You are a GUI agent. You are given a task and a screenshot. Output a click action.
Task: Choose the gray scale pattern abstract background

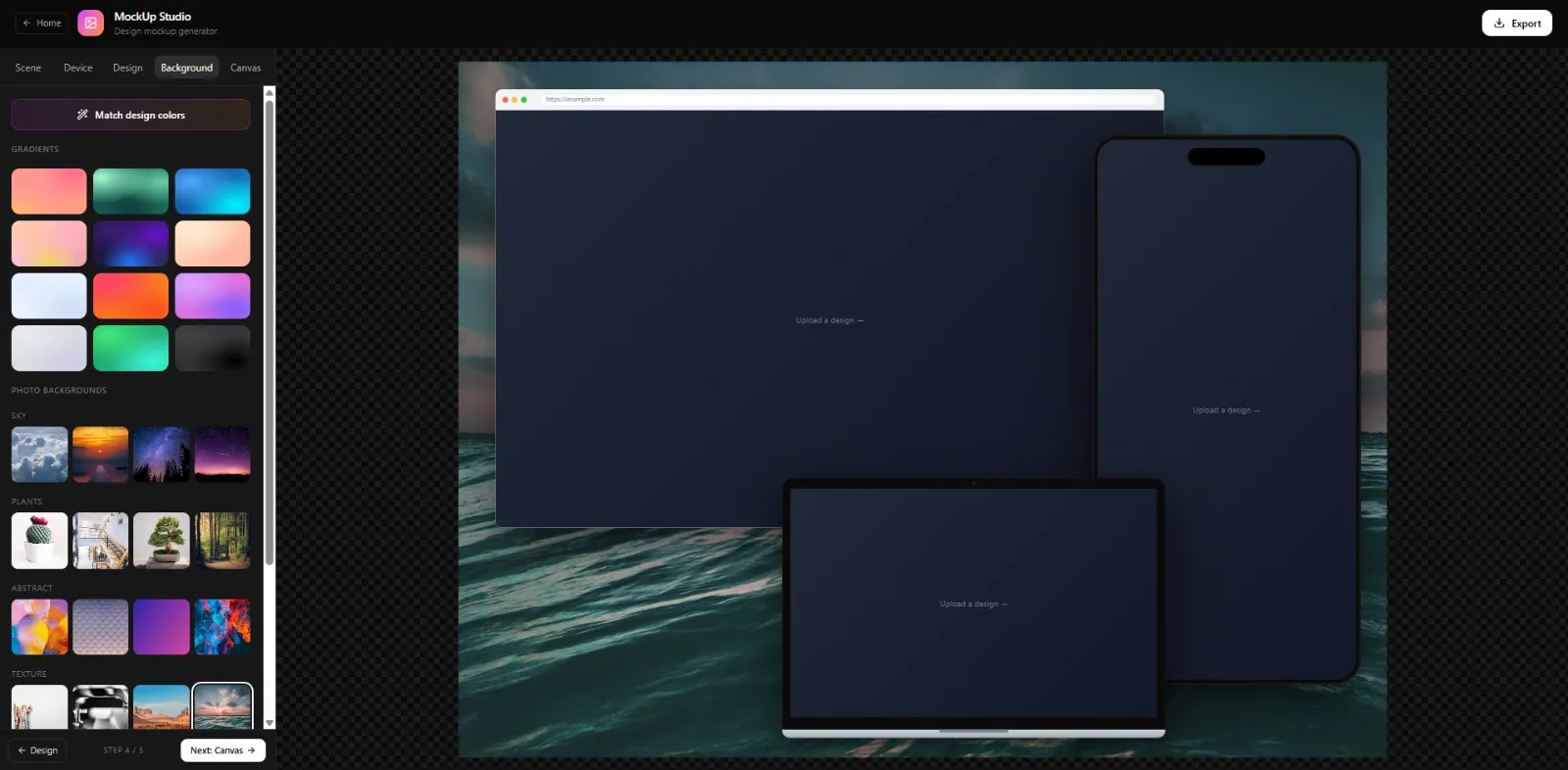[x=100, y=627]
